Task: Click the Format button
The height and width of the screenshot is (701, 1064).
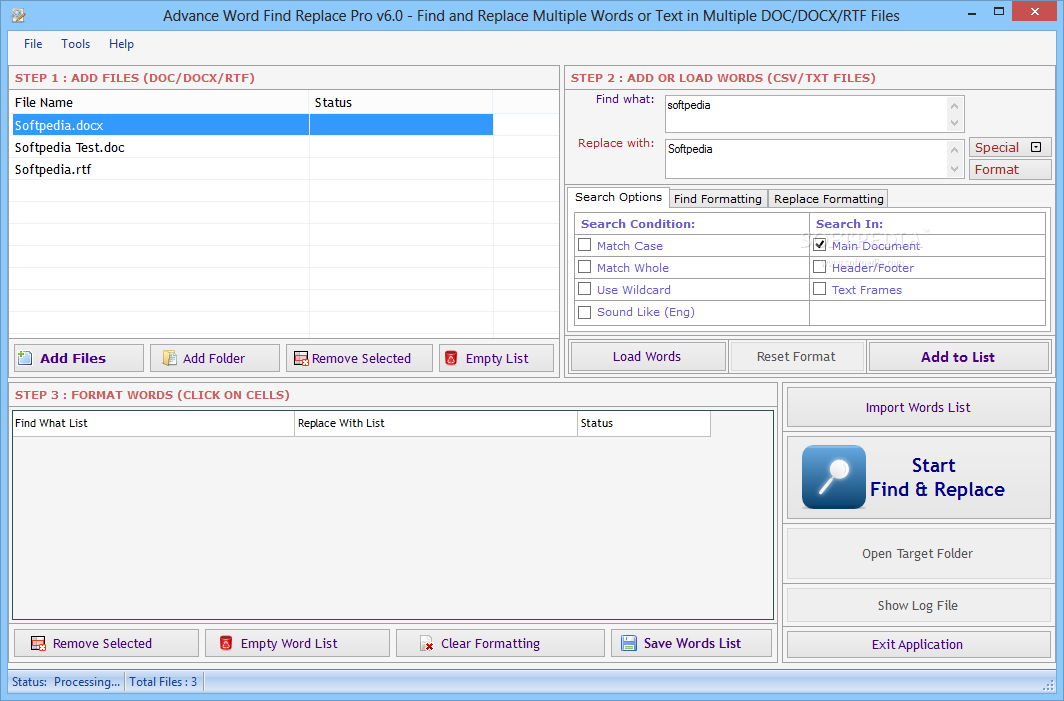Action: (x=1010, y=170)
